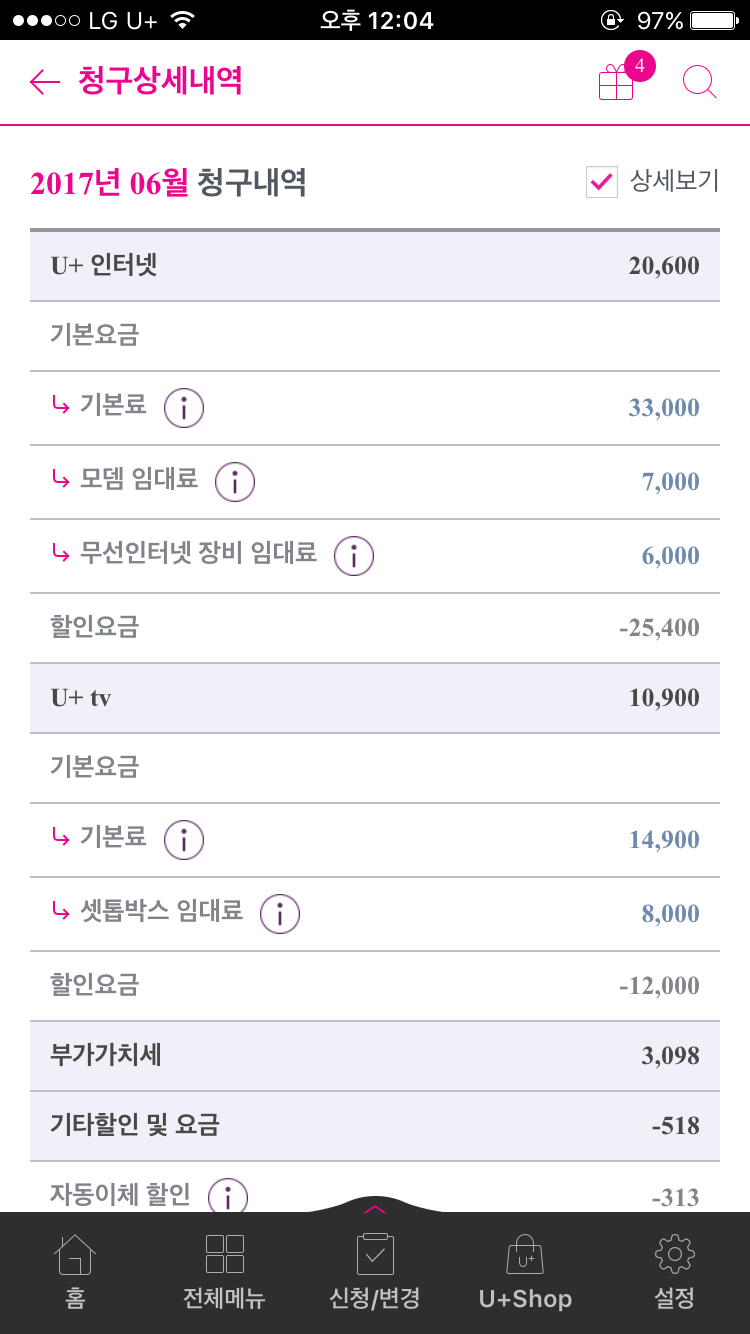750x1334 pixels.
Task: Open the 신청/변경 tab
Action: point(375,1271)
